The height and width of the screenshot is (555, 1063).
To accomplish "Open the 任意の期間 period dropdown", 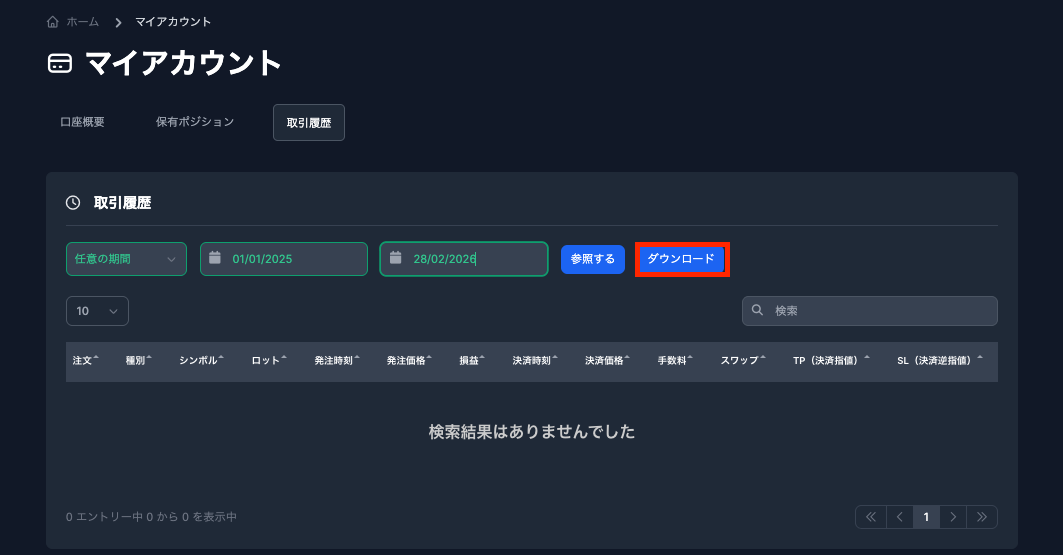I will tap(126, 259).
